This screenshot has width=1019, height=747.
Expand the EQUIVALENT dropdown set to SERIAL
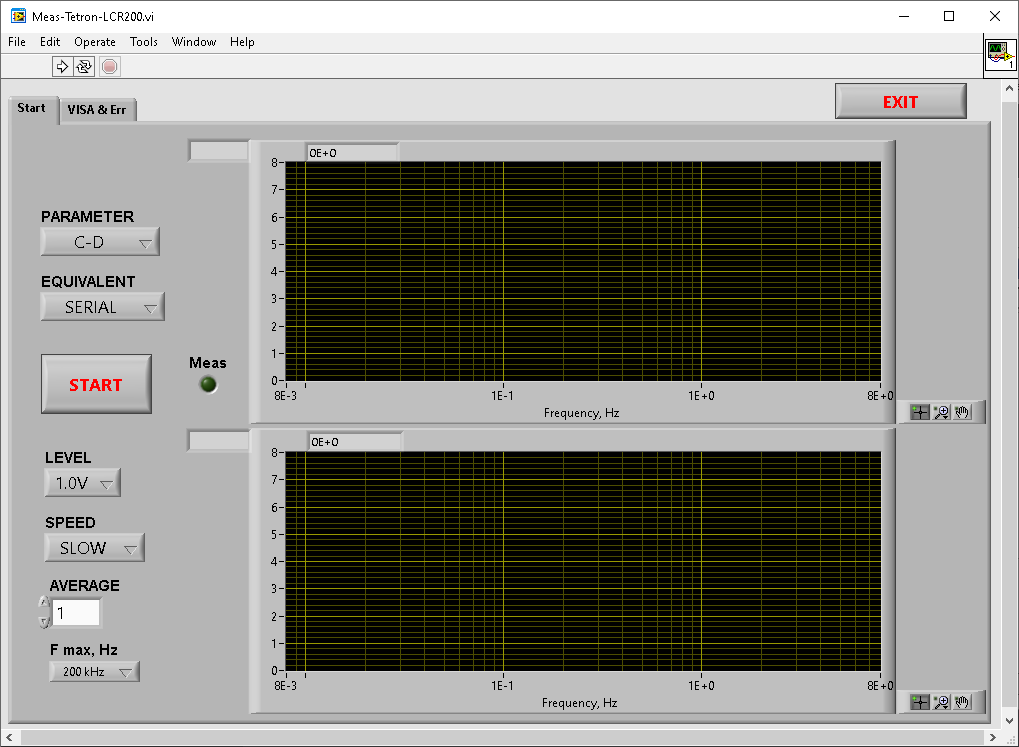click(102, 307)
